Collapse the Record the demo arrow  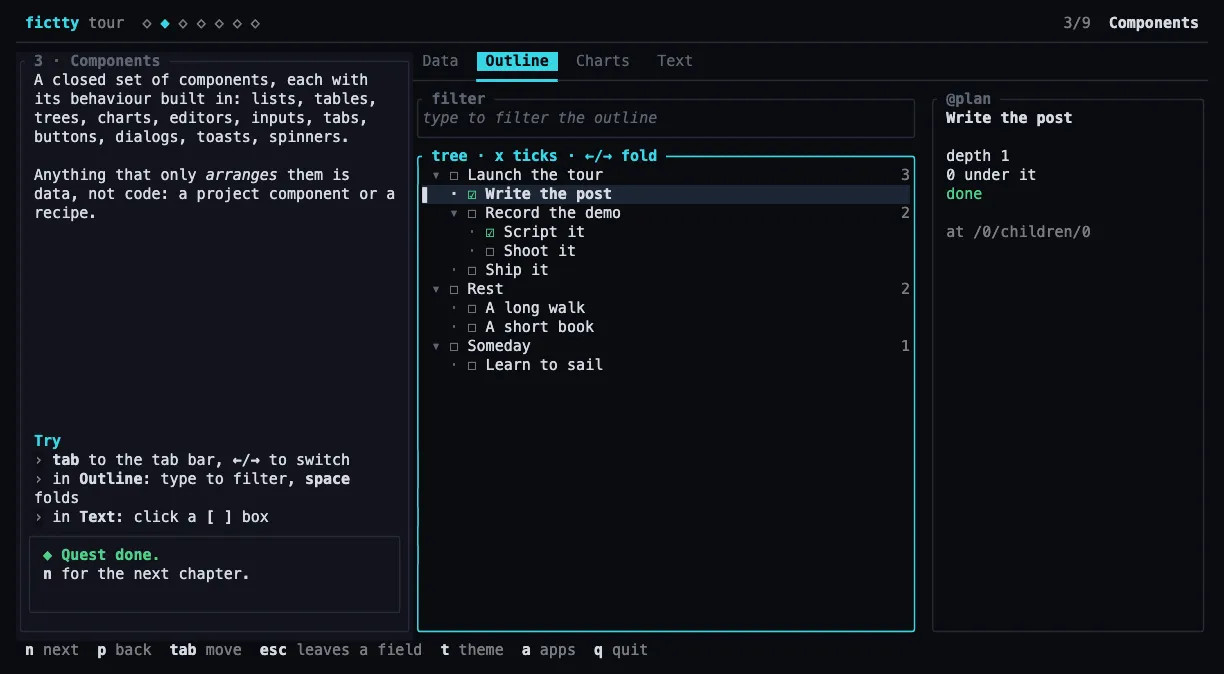[x=454, y=213]
